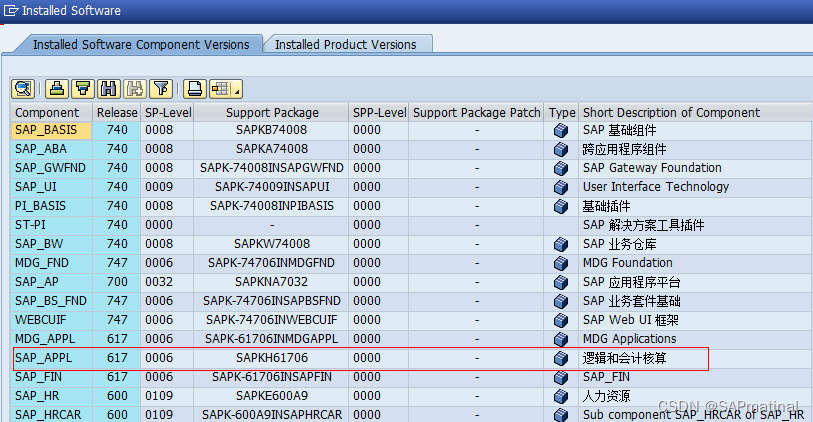Image resolution: width=813 pixels, height=422 pixels.
Task: Click the greyed-out Find Next binoculars icon
Action: point(135,89)
